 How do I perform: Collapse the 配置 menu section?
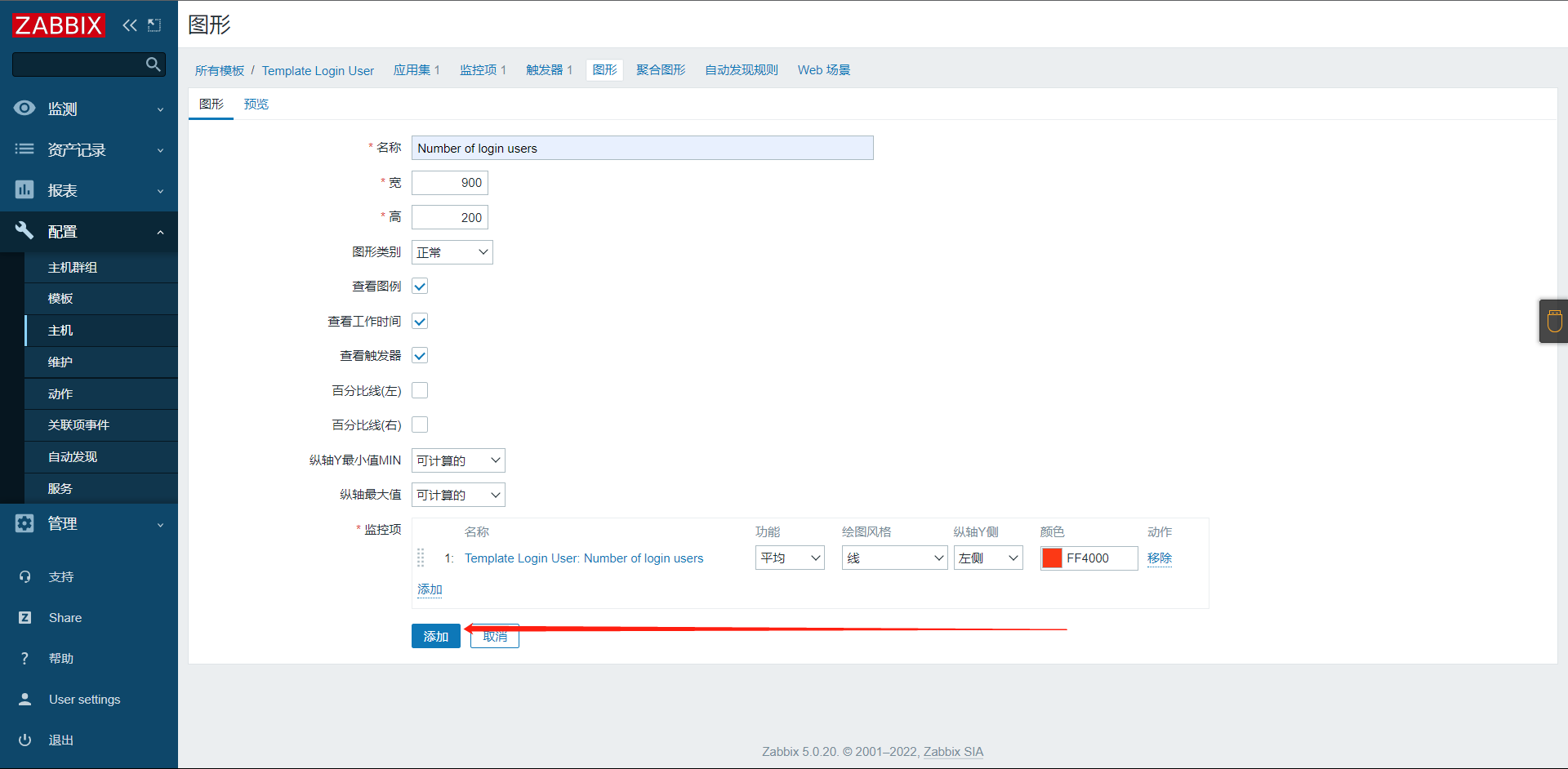(89, 231)
